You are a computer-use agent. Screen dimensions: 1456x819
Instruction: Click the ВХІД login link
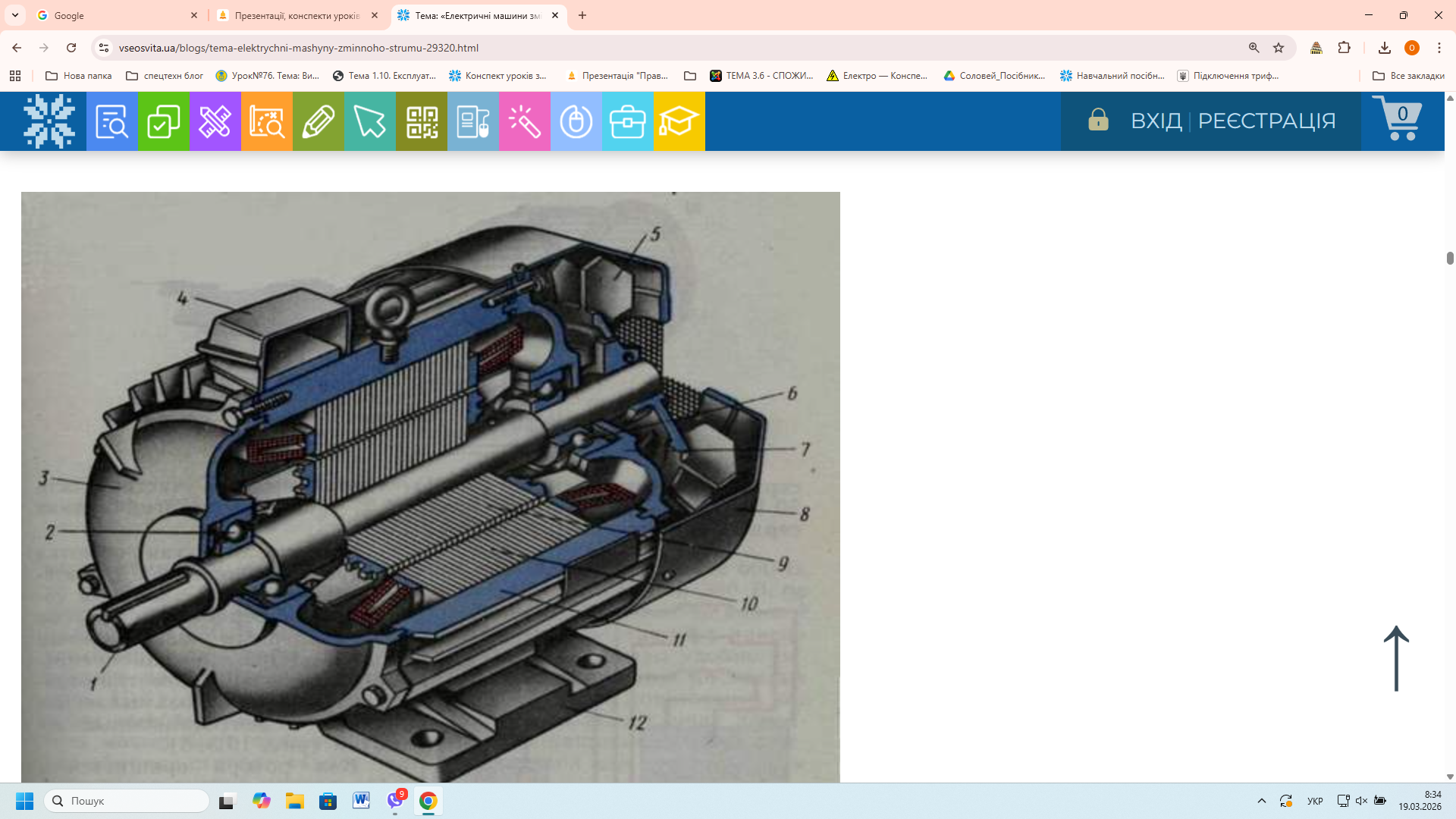coord(1156,121)
